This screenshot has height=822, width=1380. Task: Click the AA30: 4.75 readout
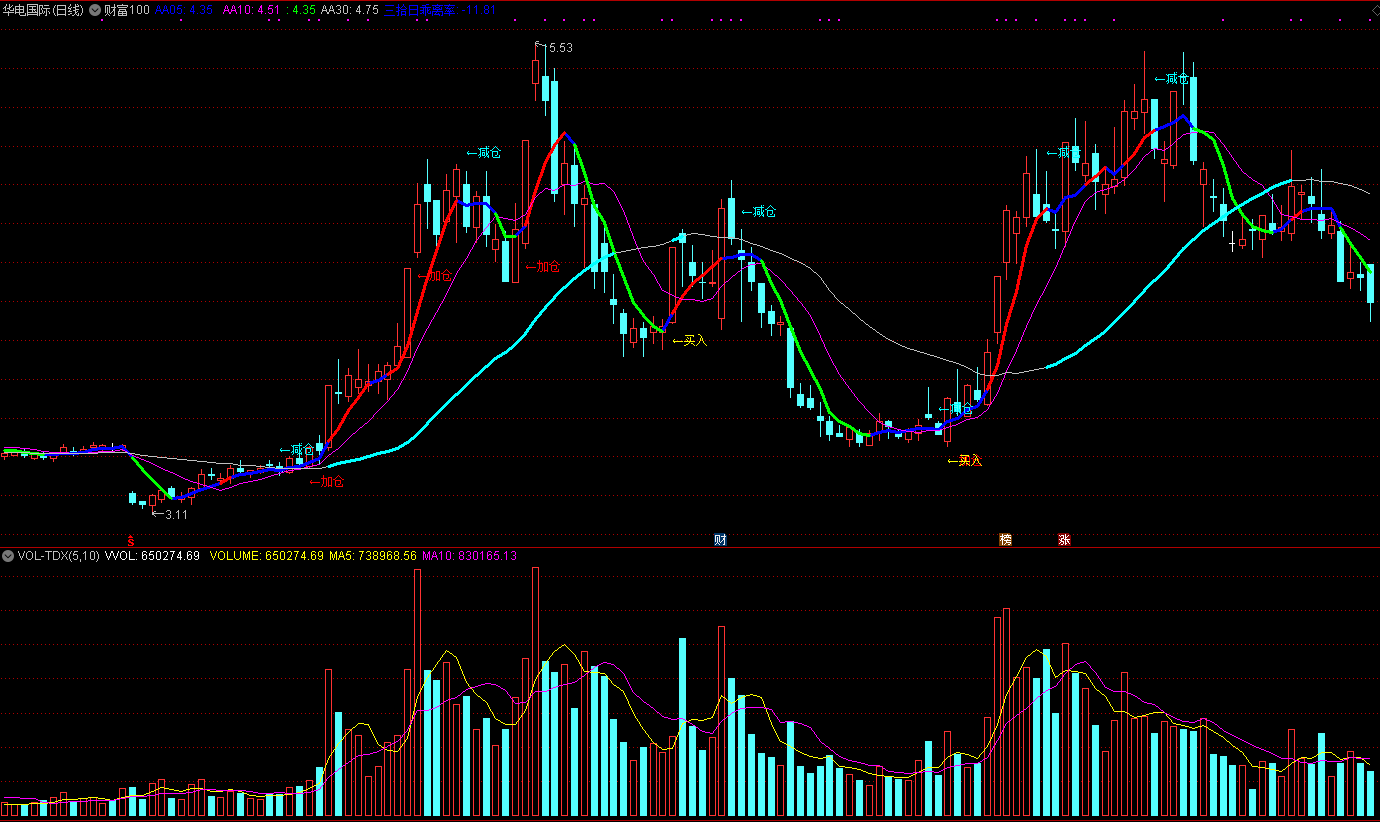[349, 9]
